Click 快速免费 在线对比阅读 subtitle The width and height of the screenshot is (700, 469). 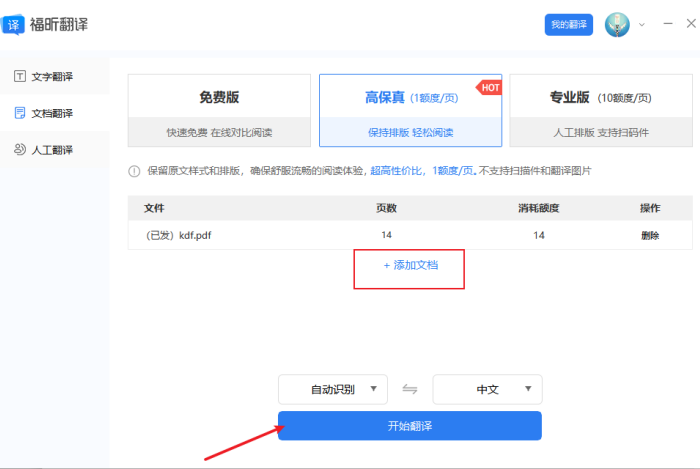click(x=219, y=133)
